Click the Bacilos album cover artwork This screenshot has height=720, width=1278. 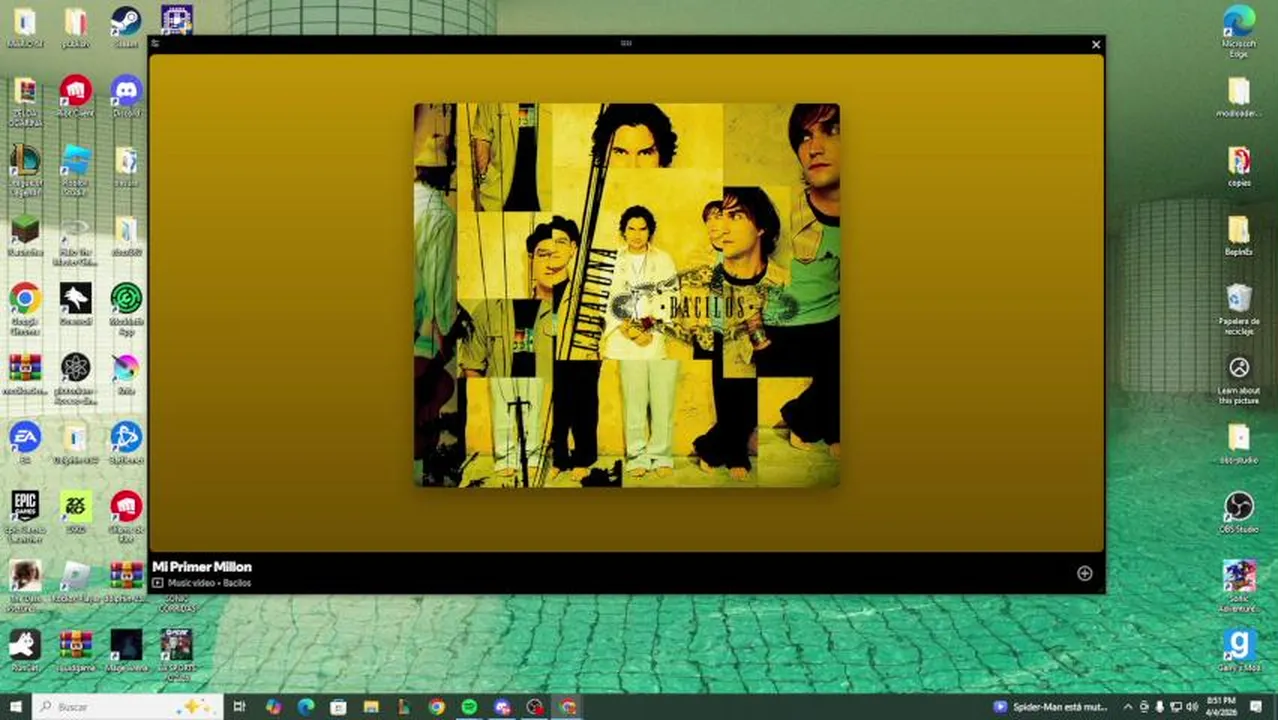click(x=627, y=295)
